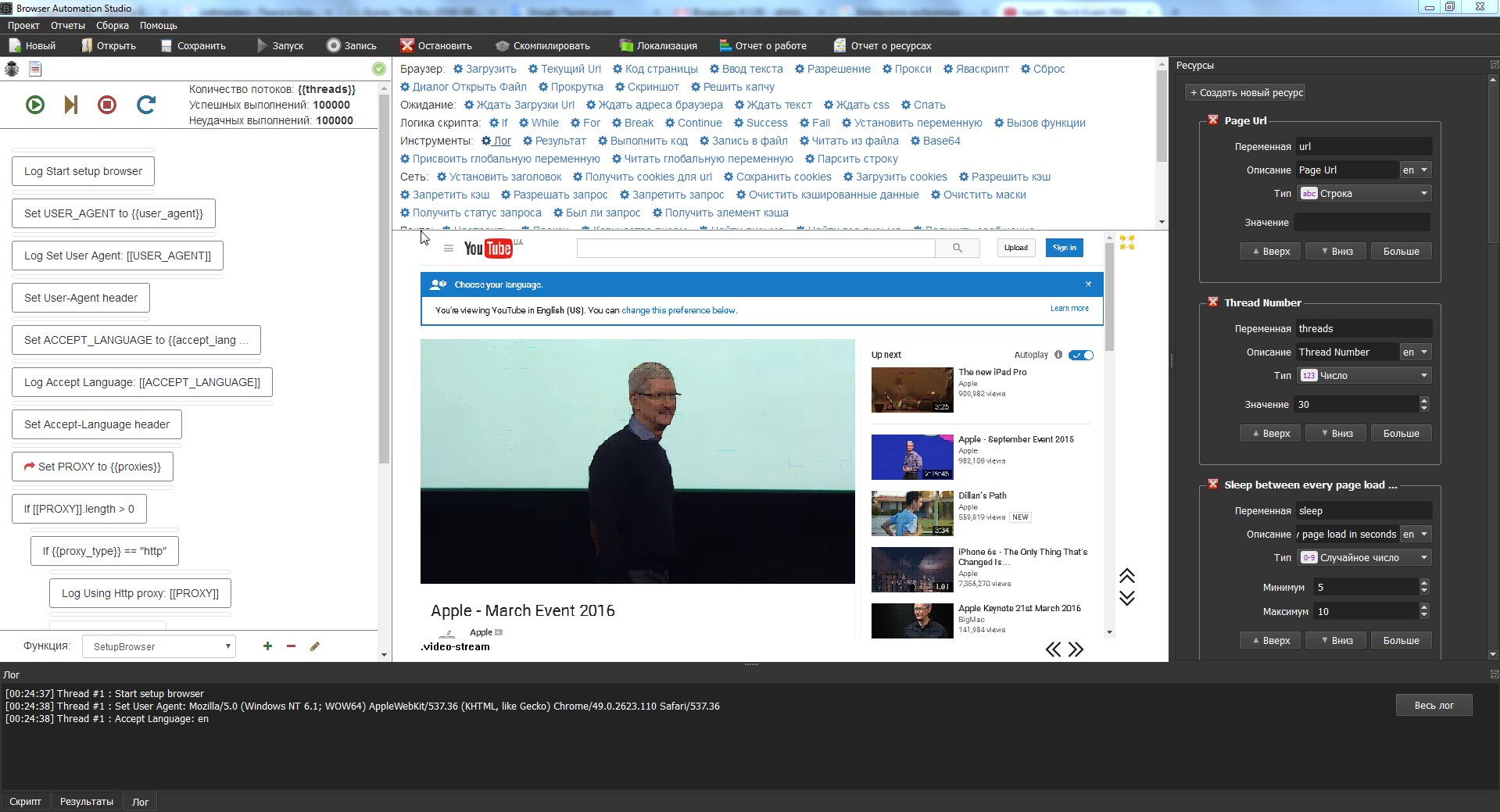Click the Page Url value input field
The image size is (1500, 812).
[1362, 223]
